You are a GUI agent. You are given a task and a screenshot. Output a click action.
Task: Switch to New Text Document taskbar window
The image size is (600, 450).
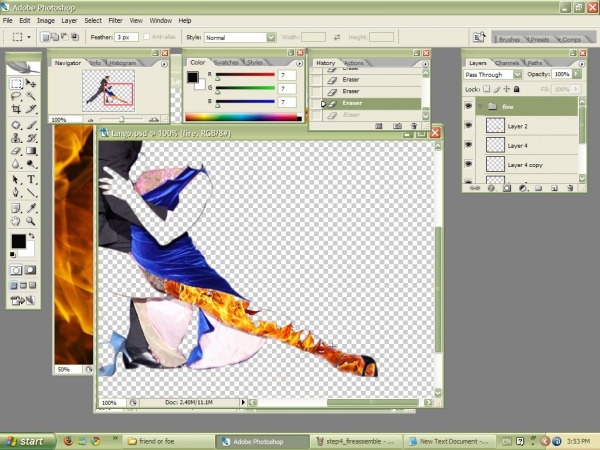449,441
